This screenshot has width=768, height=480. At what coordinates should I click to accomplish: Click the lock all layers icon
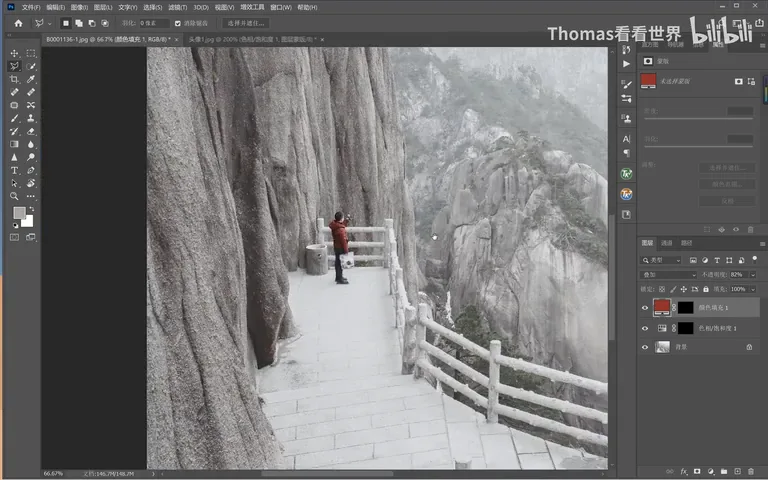click(x=706, y=289)
